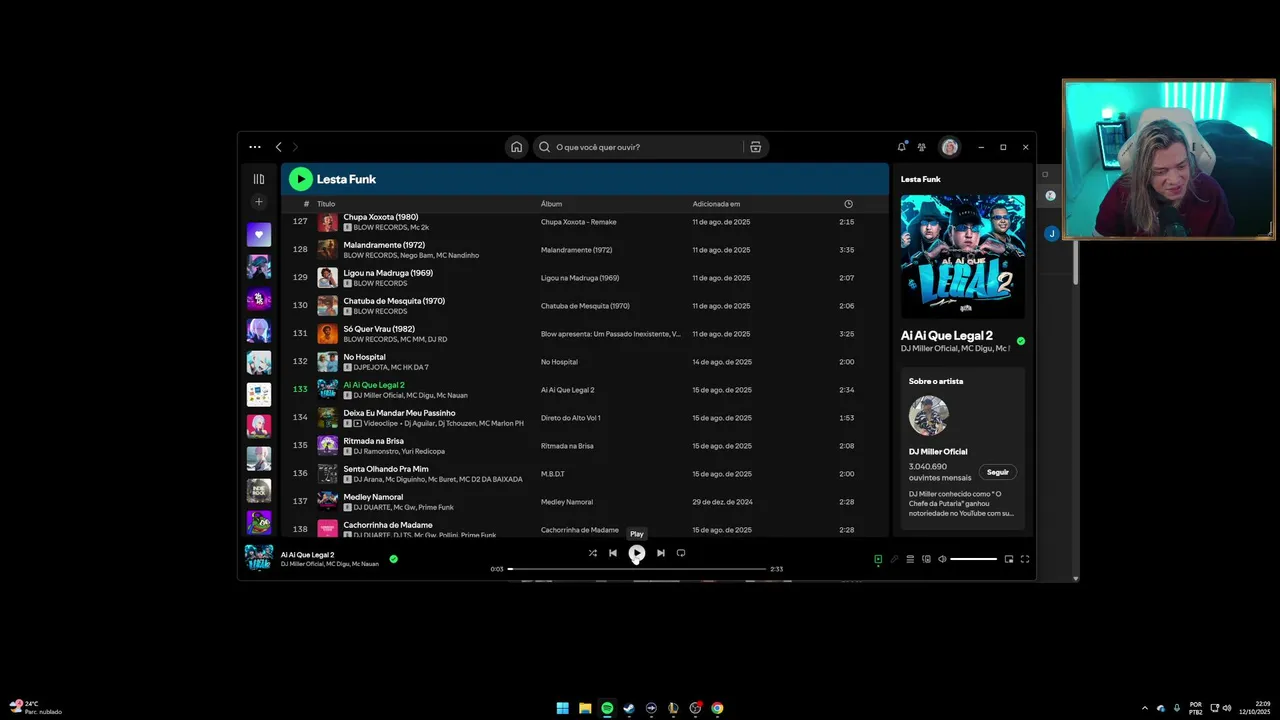Go forward with the right arrow
This screenshot has height=720, width=1280.
click(x=295, y=147)
